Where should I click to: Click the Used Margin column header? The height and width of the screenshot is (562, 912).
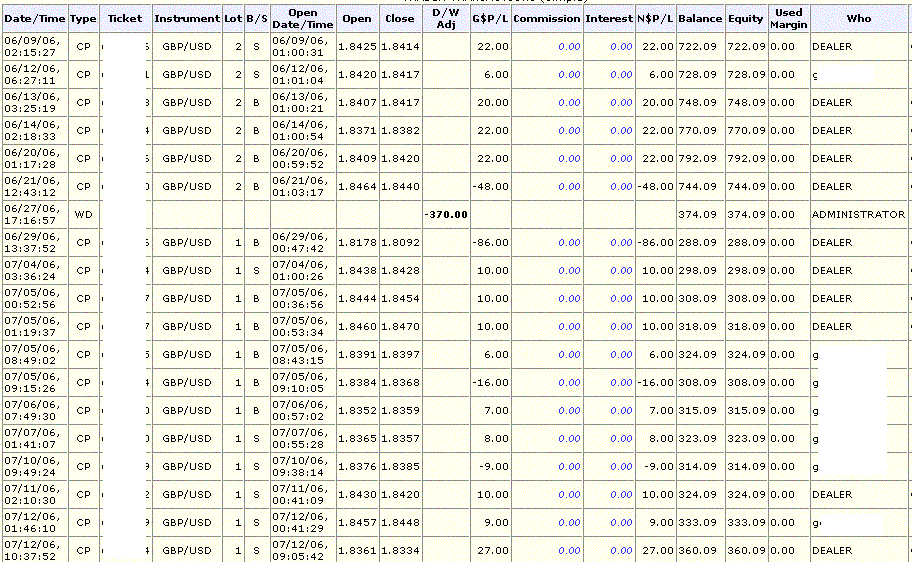789,18
